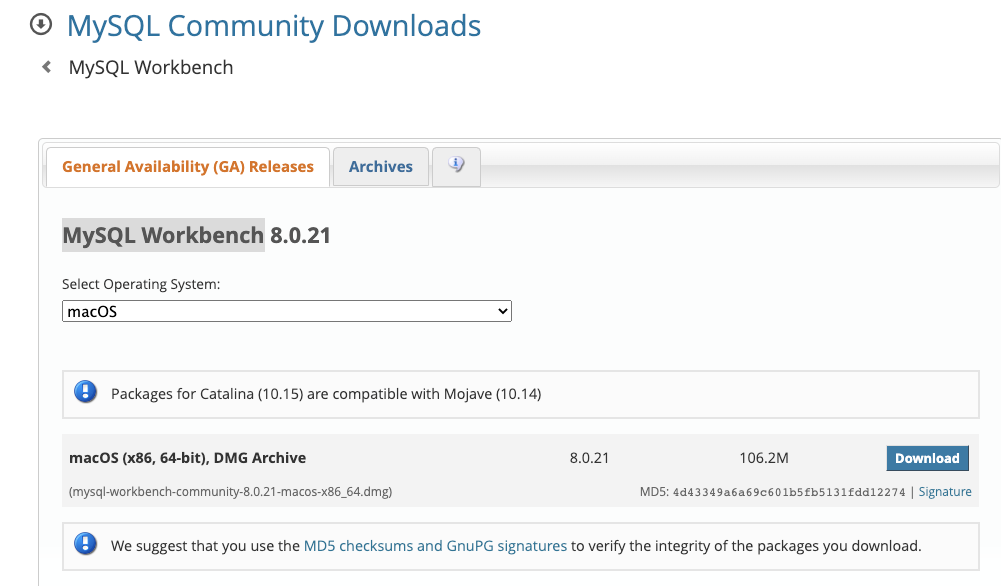Open the Select Operating System dropdown

(x=287, y=312)
